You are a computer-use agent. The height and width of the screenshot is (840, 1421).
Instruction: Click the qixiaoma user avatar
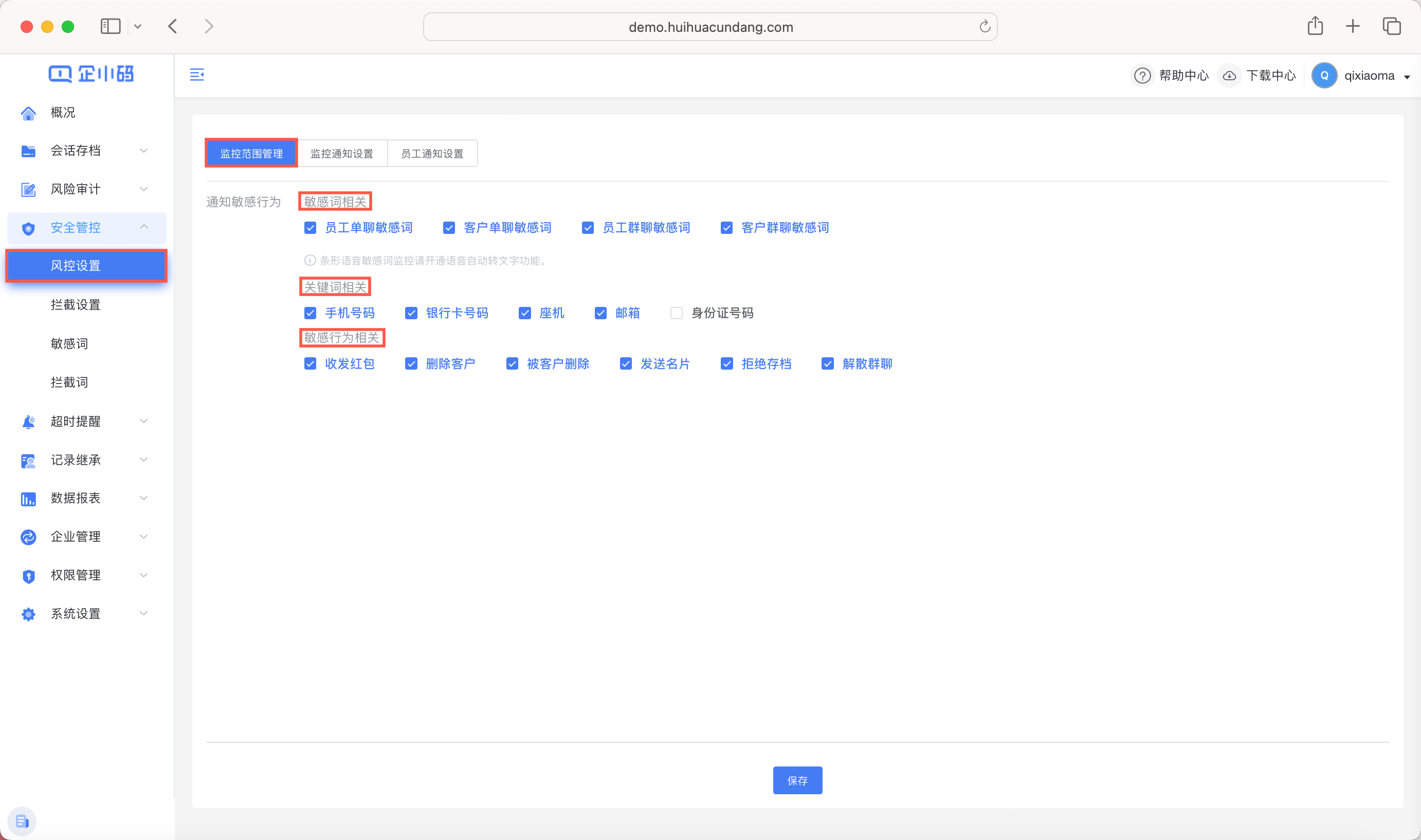1324,76
